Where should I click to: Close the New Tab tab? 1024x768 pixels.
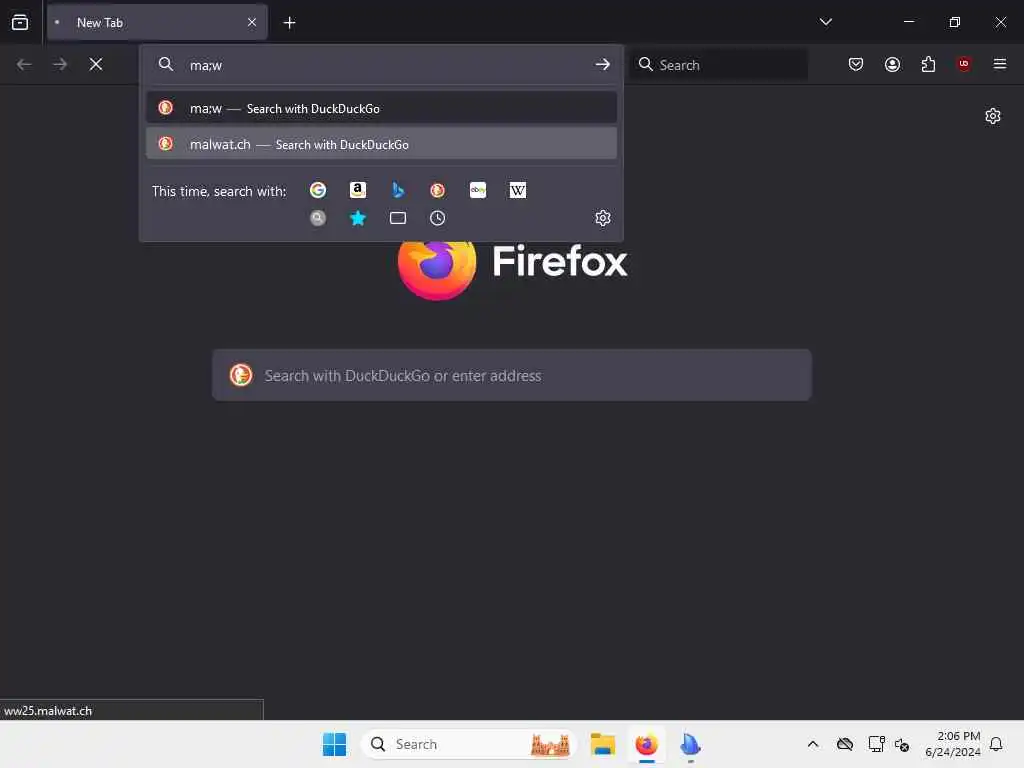[x=252, y=22]
